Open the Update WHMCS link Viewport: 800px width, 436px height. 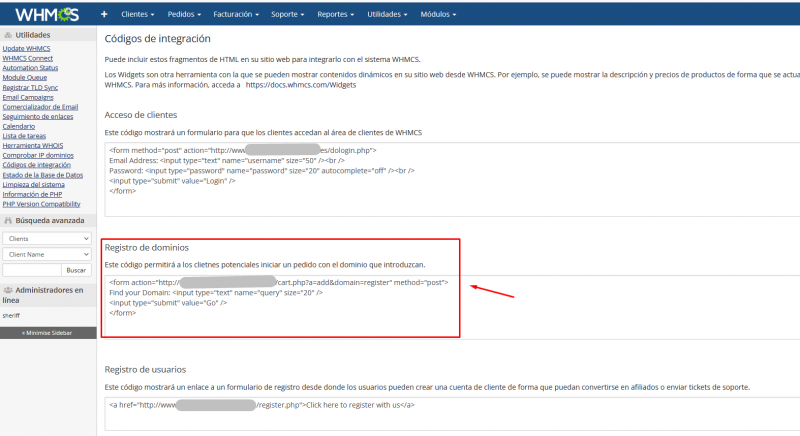coord(29,48)
